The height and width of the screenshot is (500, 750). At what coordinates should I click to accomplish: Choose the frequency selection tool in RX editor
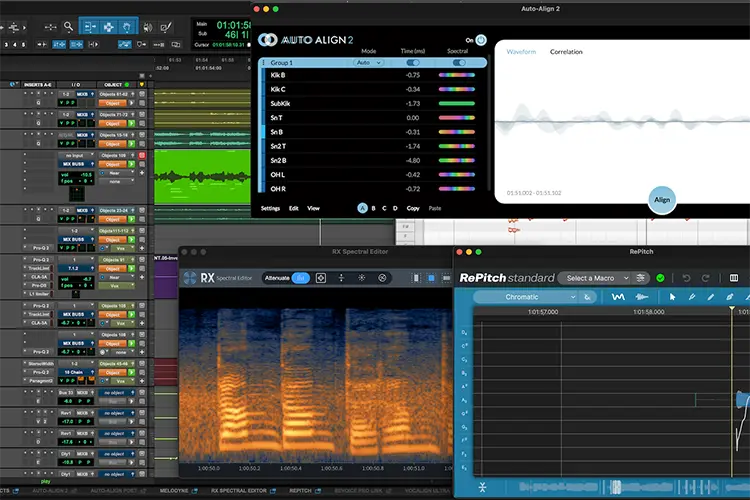446,278
